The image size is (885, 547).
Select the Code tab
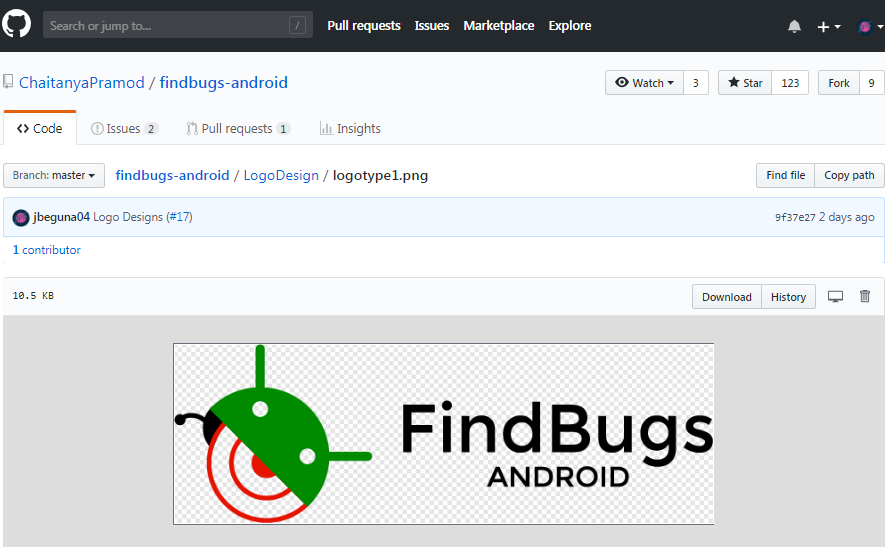click(x=40, y=128)
